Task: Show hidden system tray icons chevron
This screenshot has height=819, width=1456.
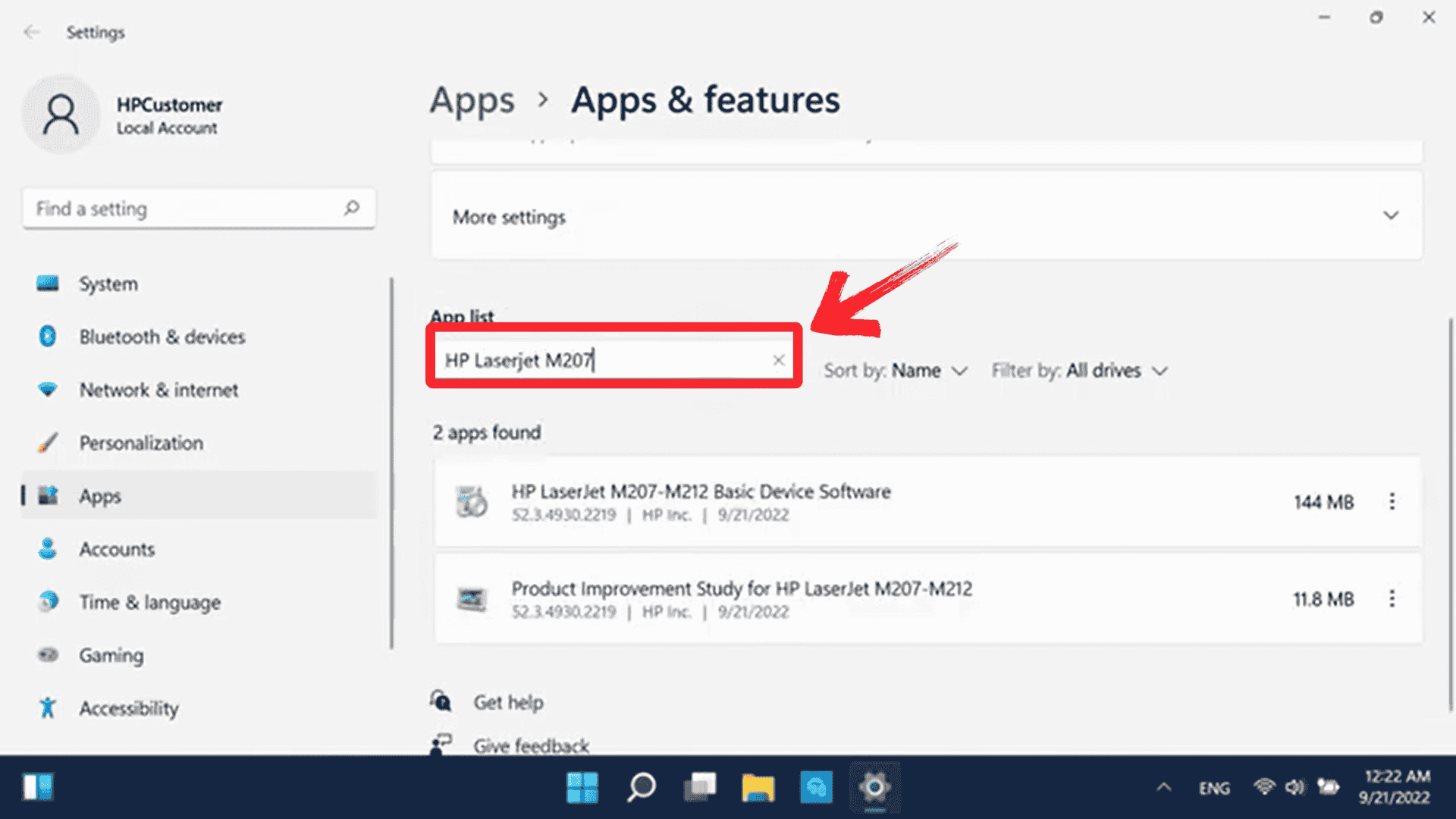Action: (x=1163, y=787)
